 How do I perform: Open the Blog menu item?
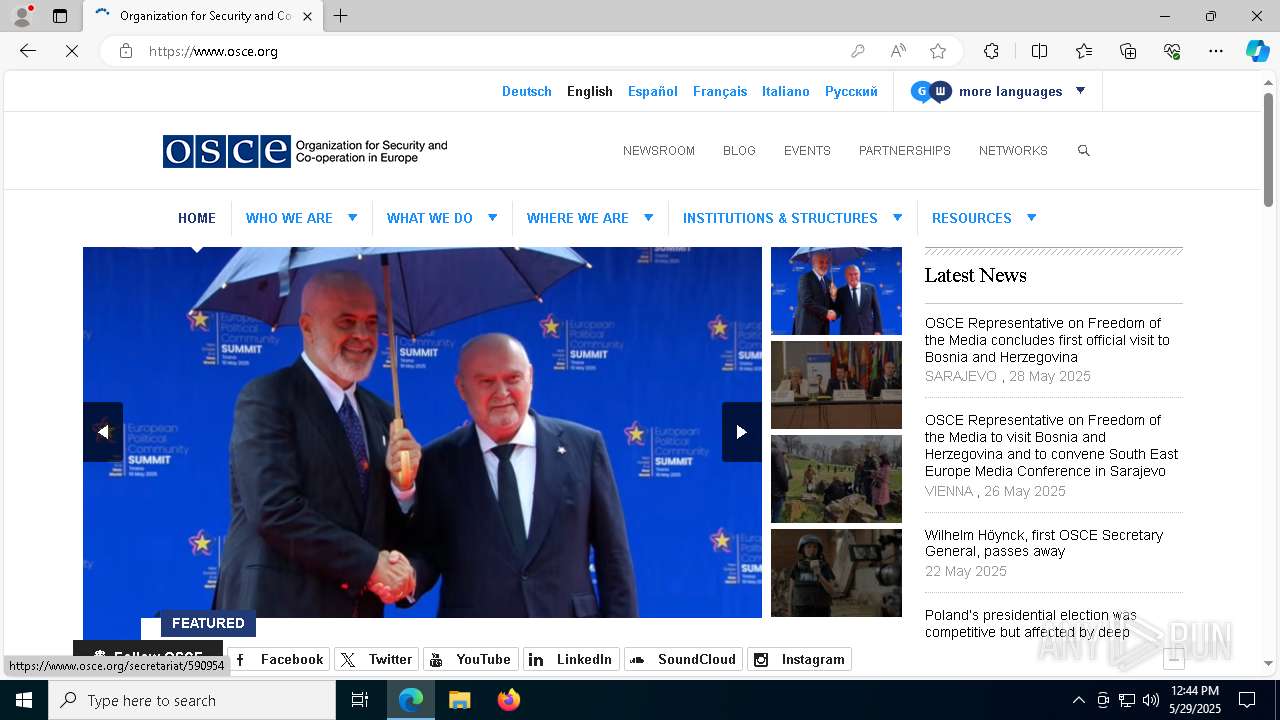click(x=739, y=150)
